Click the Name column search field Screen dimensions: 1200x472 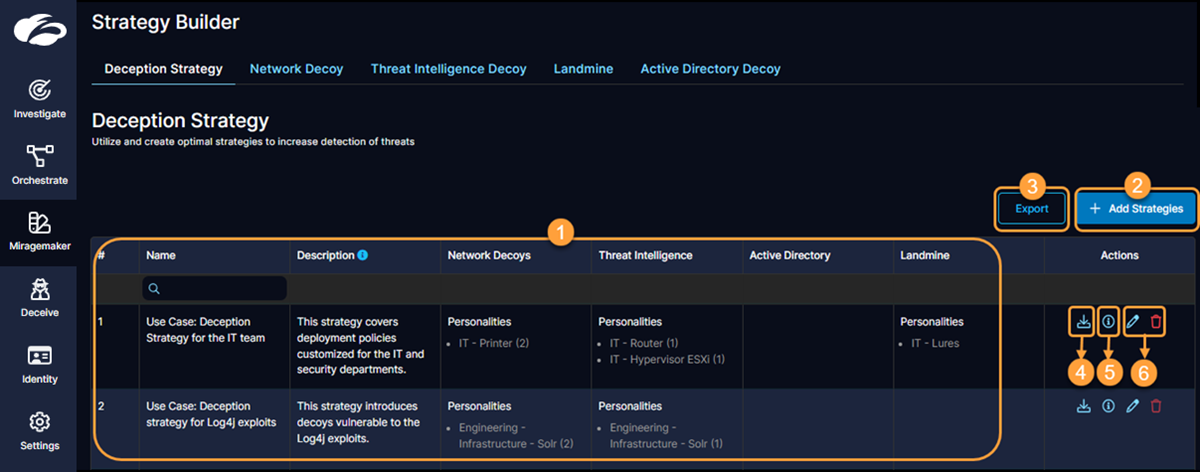point(214,289)
